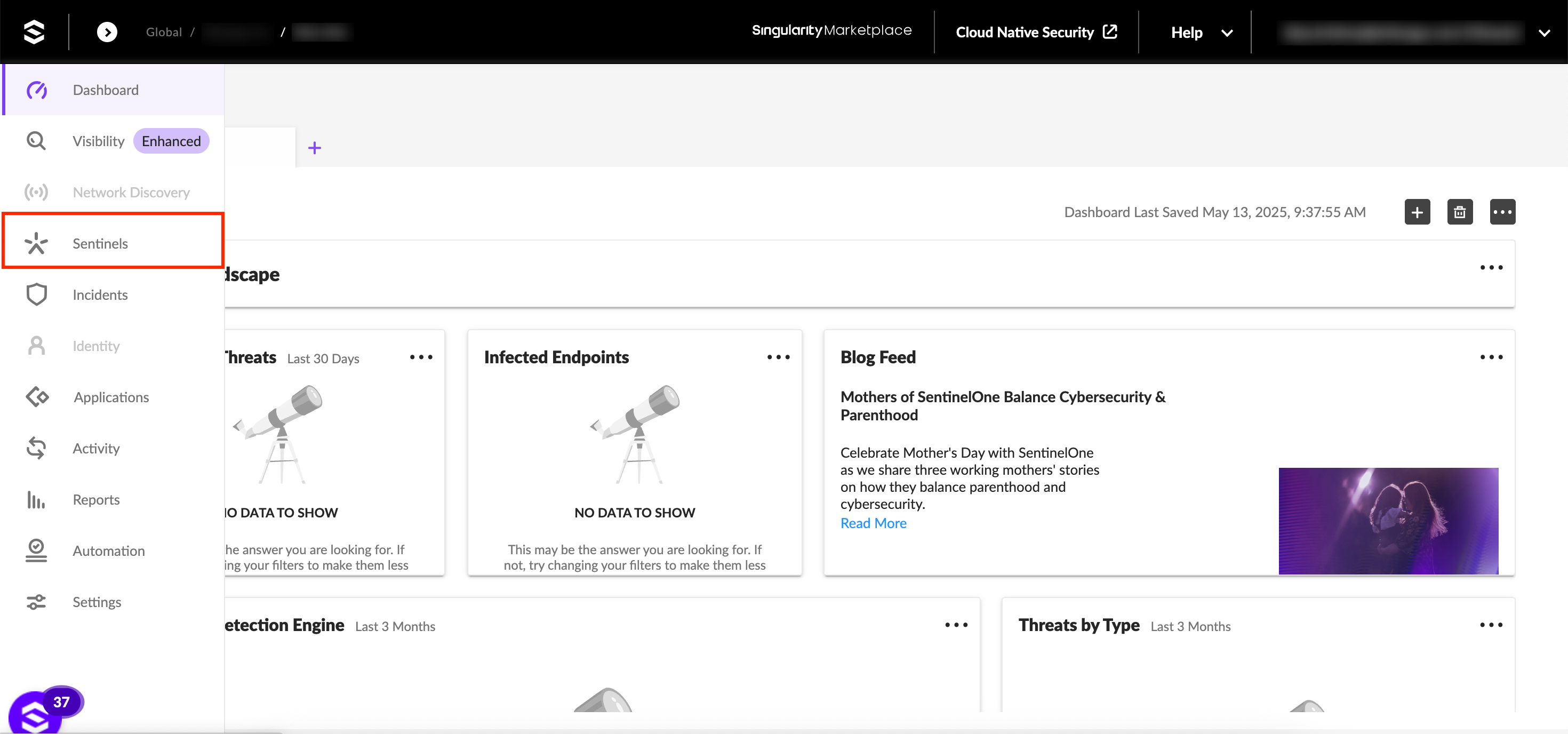Click the Visibility magnifier icon
Screen dimensions: 1568x734
pyautogui.click(x=36, y=141)
